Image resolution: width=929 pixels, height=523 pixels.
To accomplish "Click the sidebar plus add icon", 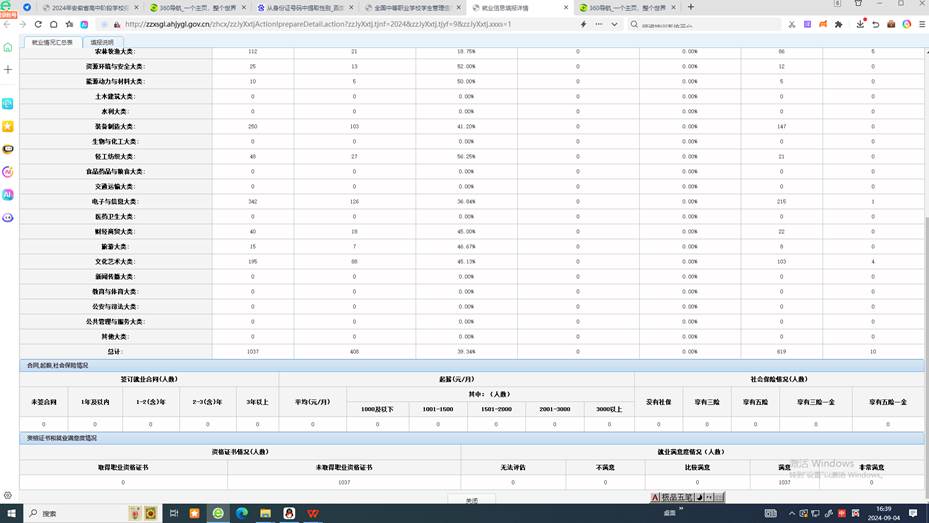I will click(x=8, y=69).
